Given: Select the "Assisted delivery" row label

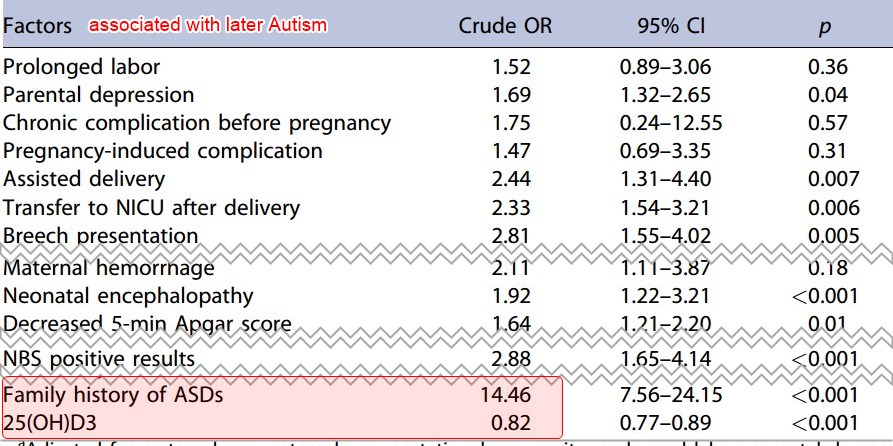Looking at the screenshot, I should 85,180.
